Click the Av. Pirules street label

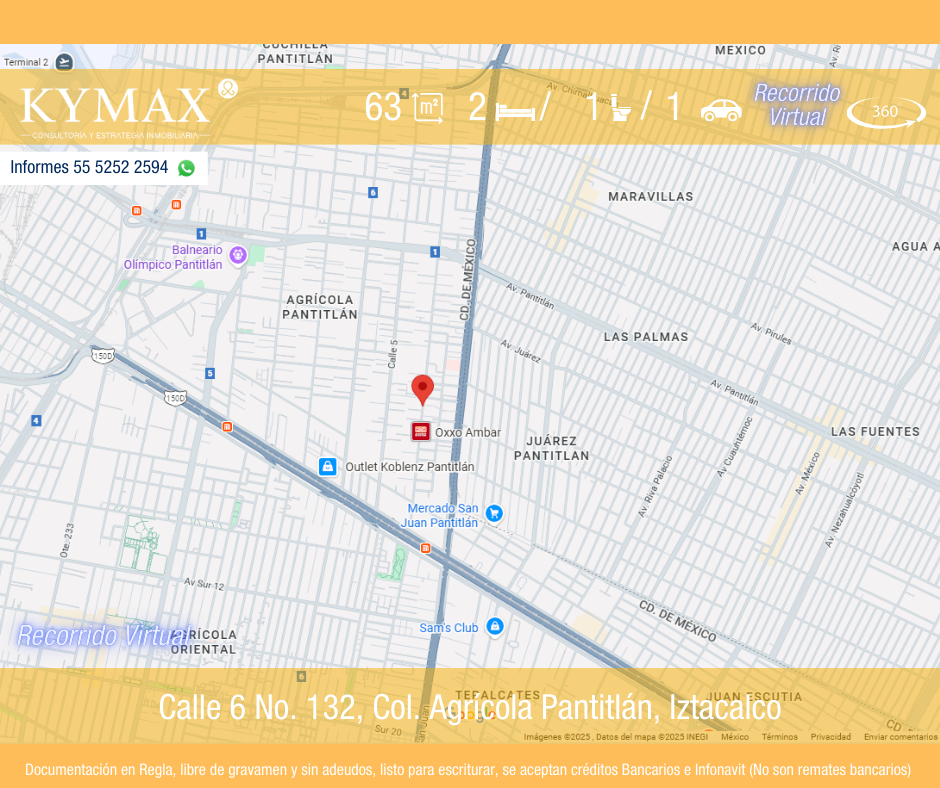point(771,333)
